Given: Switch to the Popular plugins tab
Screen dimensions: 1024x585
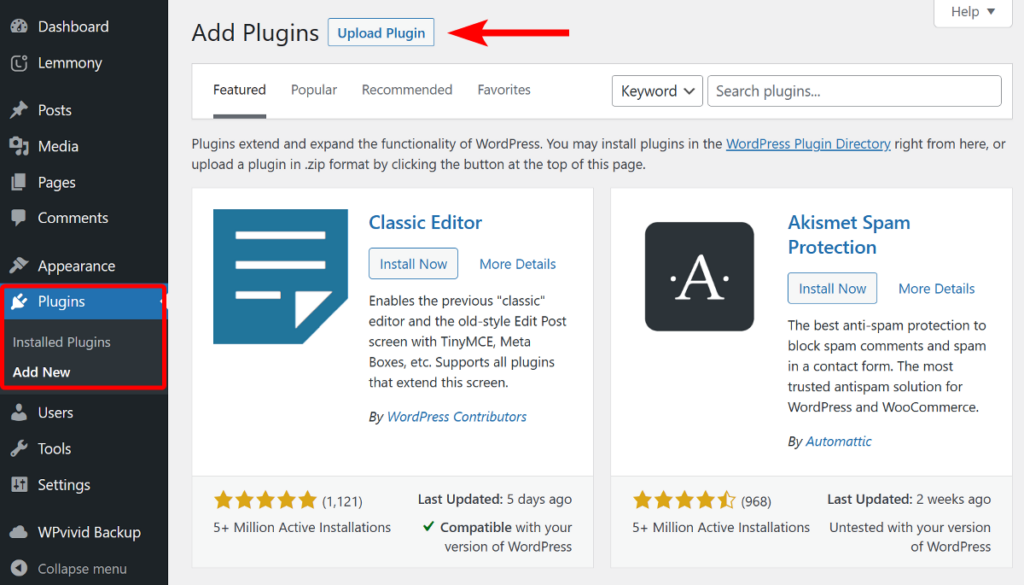Looking at the screenshot, I should (313, 89).
